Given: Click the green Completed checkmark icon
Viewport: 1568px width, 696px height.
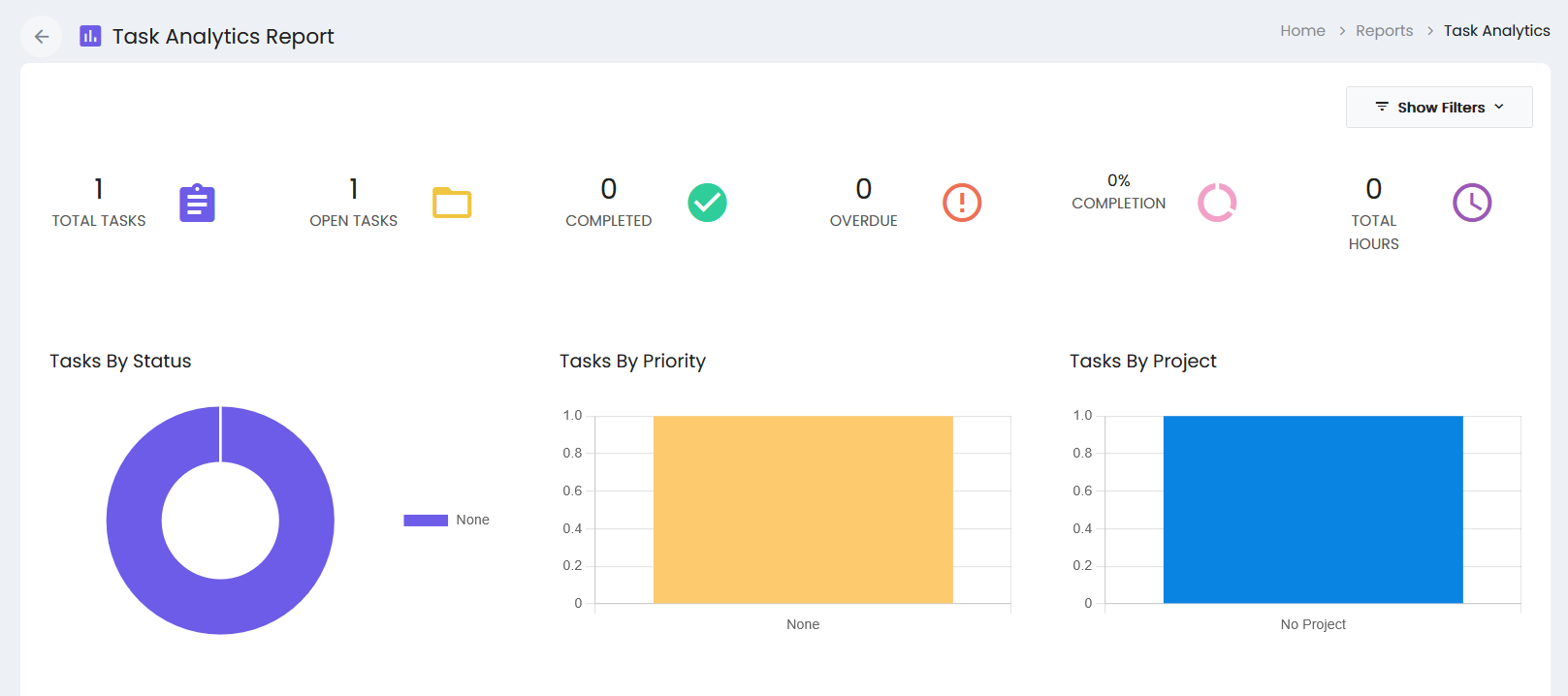Looking at the screenshot, I should 707,203.
